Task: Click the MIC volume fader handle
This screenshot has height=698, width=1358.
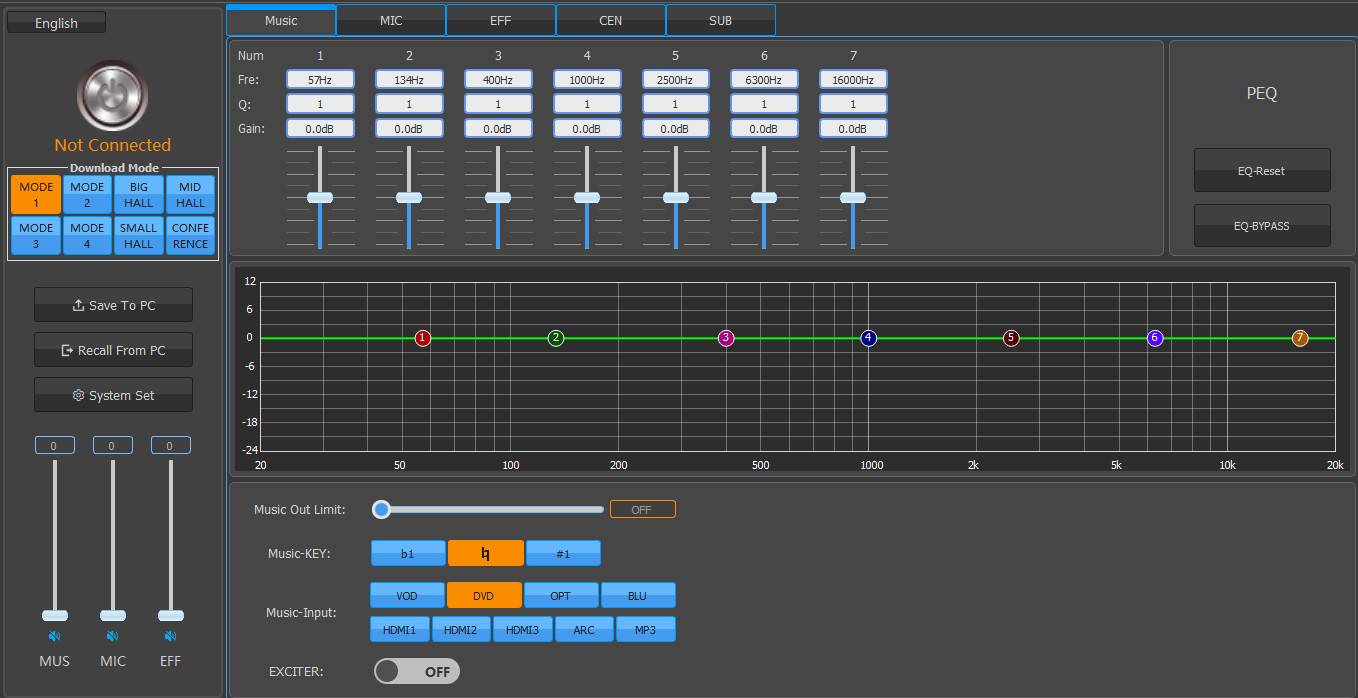Action: pos(112,615)
